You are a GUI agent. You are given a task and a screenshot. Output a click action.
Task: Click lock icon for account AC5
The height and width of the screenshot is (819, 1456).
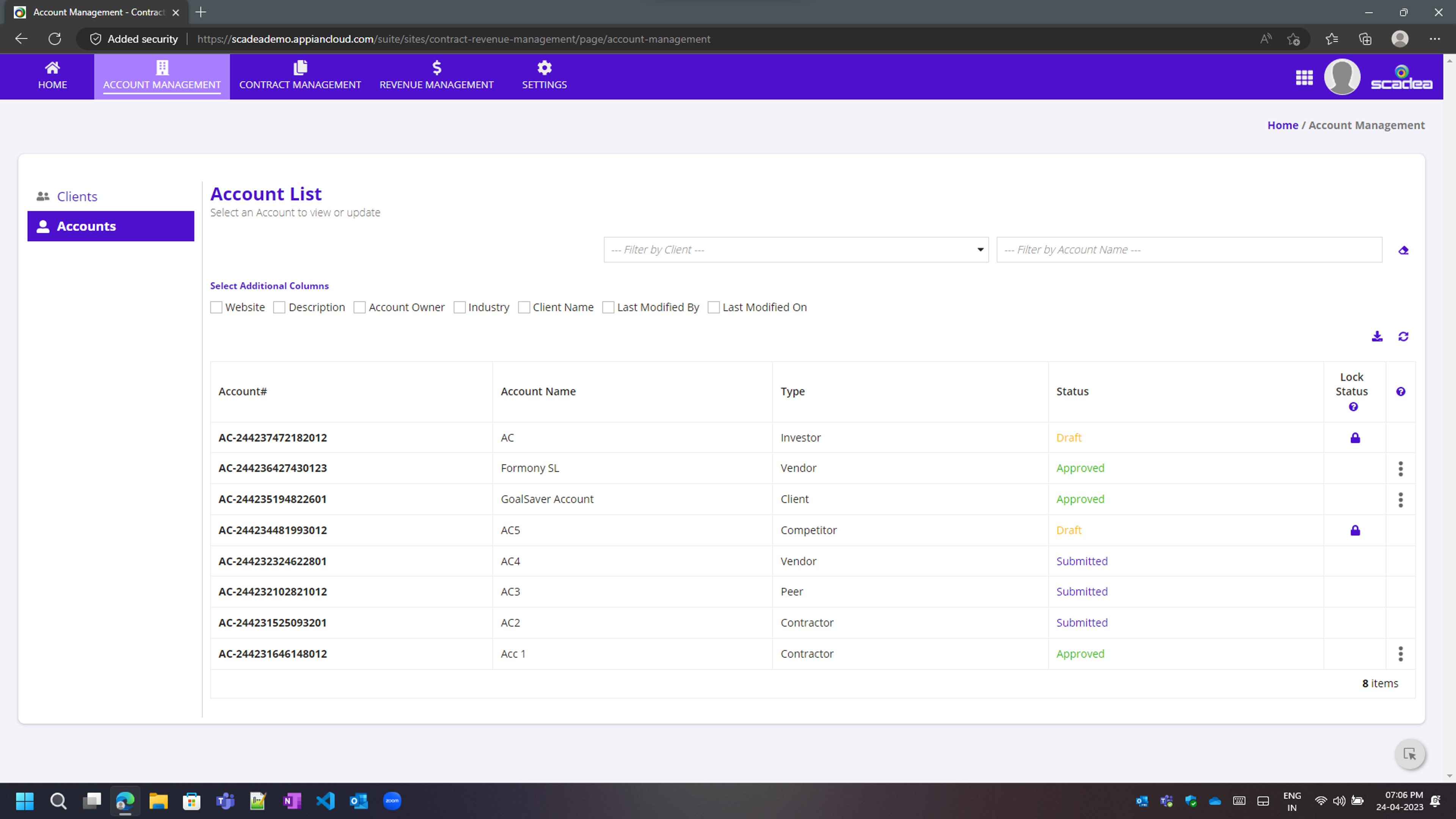(1355, 530)
